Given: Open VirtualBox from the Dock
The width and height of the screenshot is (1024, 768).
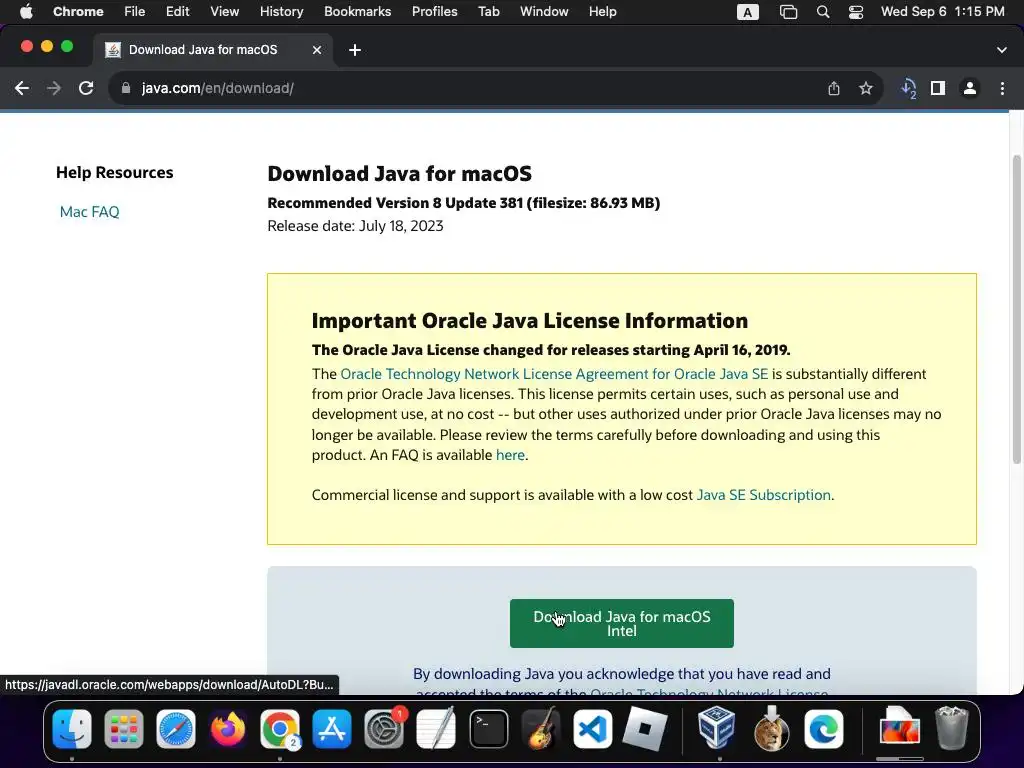Looking at the screenshot, I should click(716, 729).
